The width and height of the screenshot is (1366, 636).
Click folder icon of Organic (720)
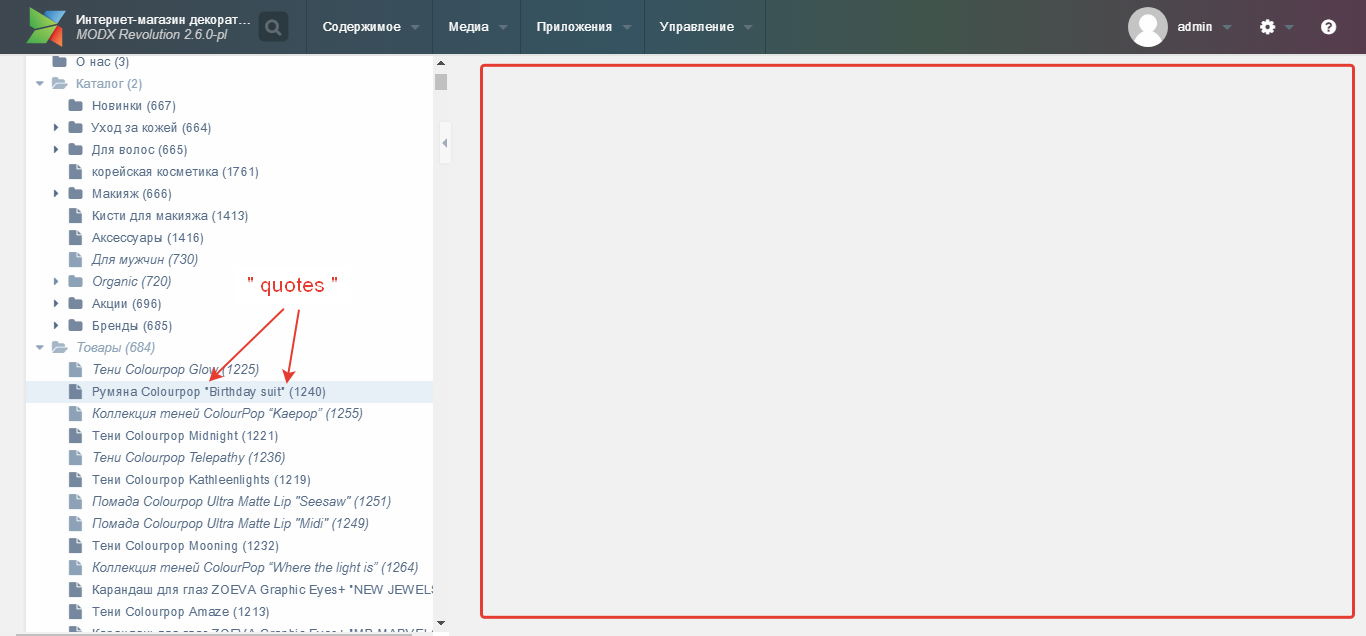[x=75, y=281]
